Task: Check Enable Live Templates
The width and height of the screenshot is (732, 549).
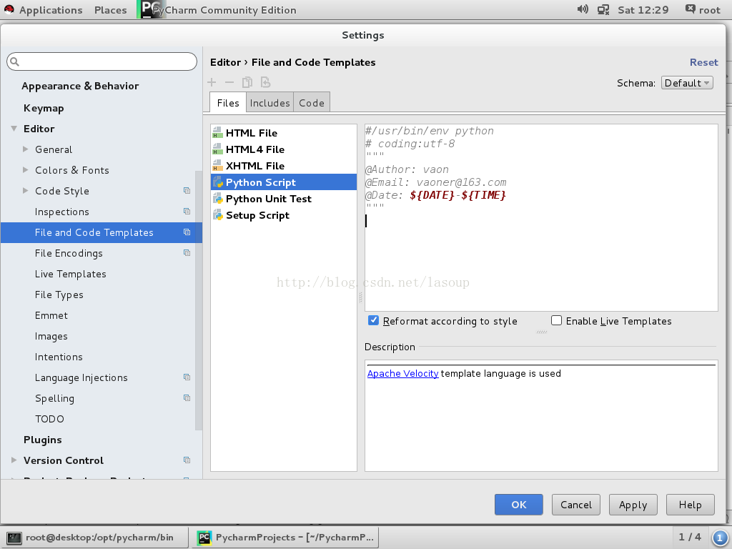Action: pyautogui.click(x=556, y=320)
